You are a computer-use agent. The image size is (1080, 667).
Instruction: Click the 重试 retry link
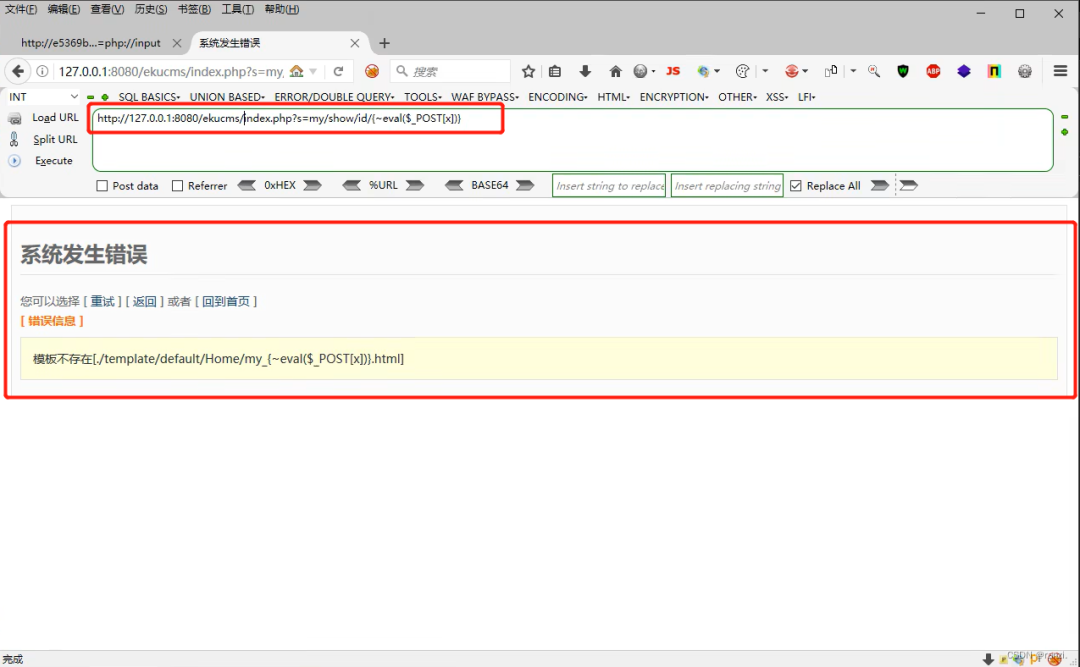click(x=103, y=301)
